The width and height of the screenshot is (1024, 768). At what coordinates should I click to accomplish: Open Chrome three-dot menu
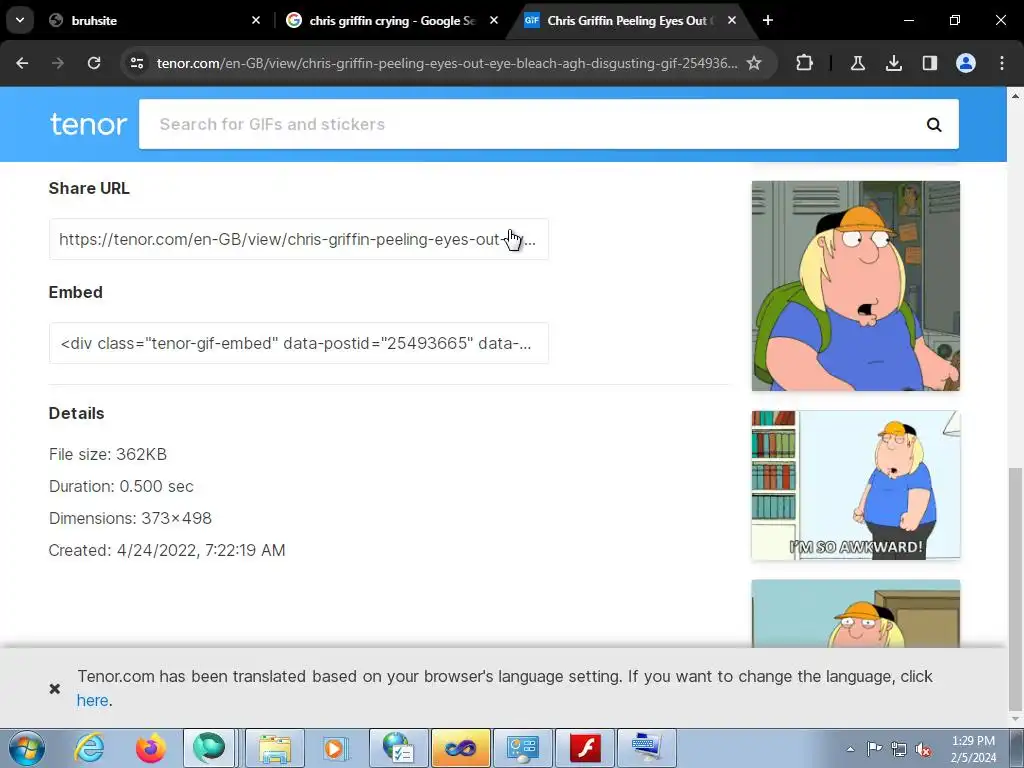tap(1002, 63)
